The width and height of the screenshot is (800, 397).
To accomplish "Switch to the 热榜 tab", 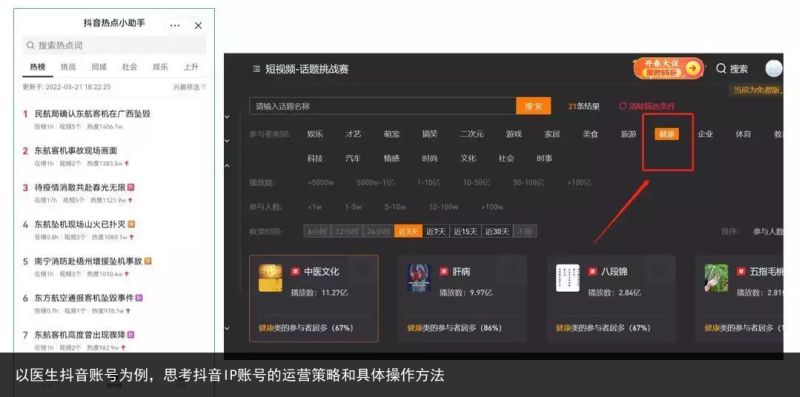I will point(38,67).
